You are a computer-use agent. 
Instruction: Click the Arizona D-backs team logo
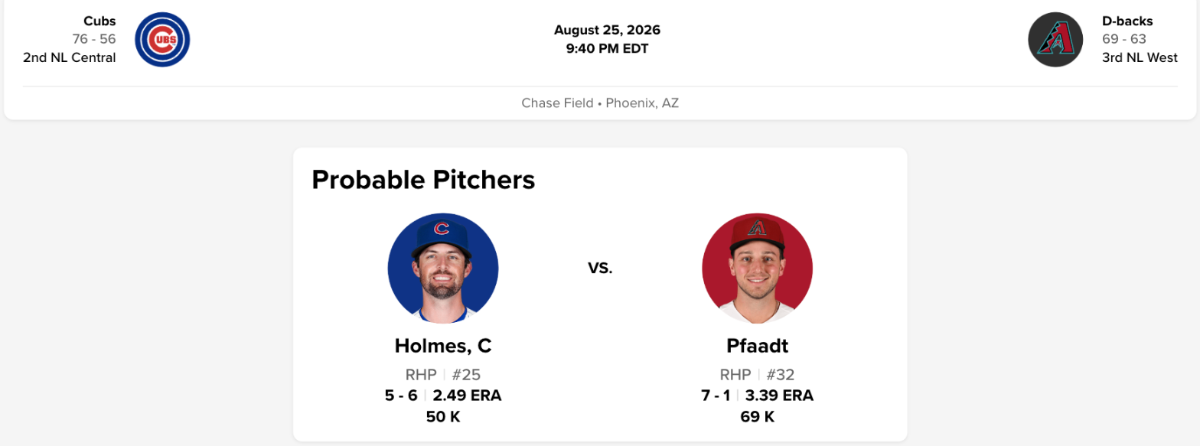[x=1056, y=39]
